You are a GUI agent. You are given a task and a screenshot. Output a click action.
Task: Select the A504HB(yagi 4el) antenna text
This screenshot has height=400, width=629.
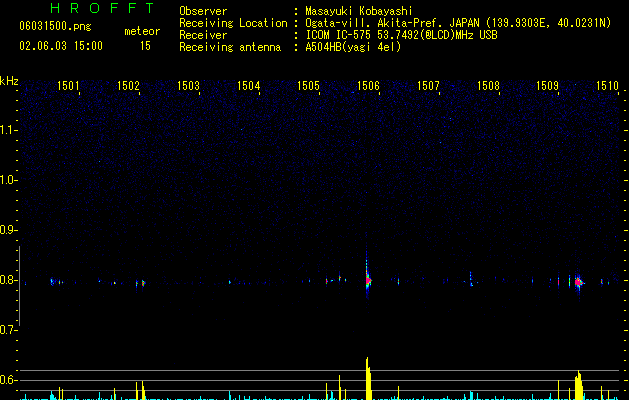tap(353, 47)
